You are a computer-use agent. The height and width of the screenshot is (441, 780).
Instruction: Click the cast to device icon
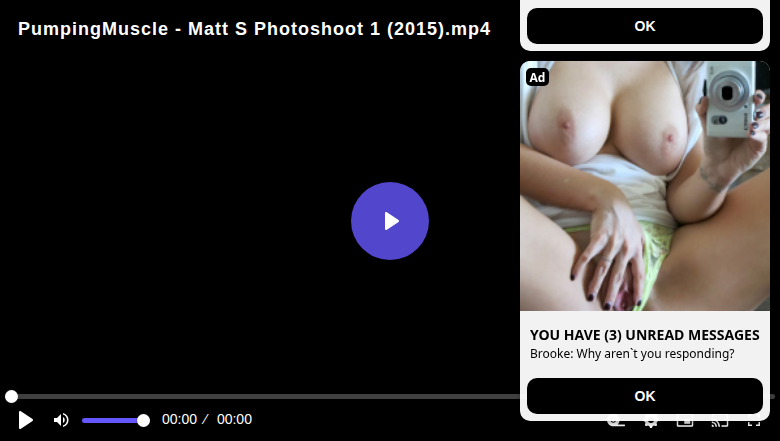[720, 423]
